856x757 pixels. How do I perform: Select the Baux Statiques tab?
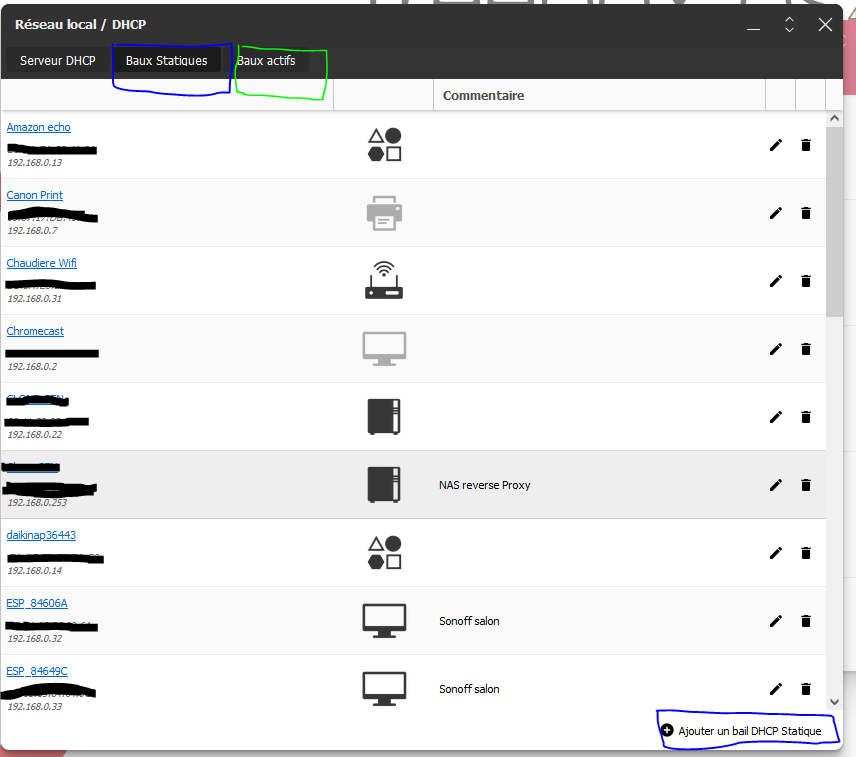pos(167,61)
